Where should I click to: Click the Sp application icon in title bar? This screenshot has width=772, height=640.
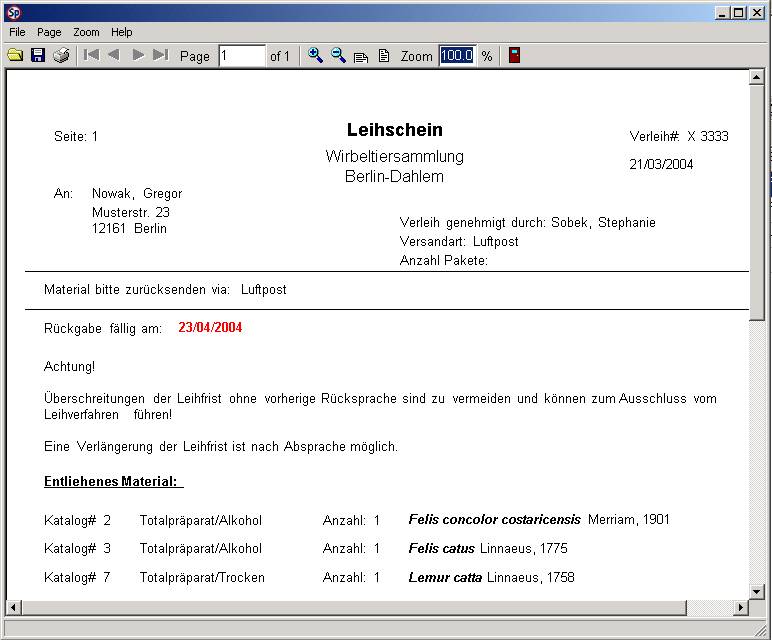(14, 12)
